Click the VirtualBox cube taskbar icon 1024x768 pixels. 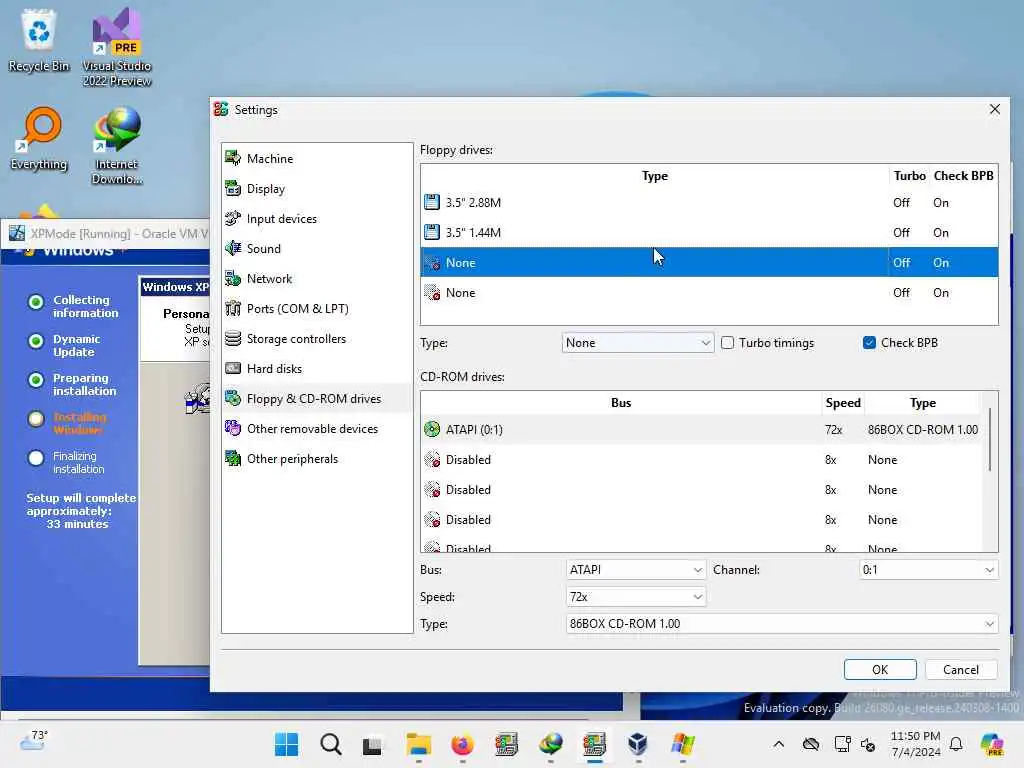[638, 744]
